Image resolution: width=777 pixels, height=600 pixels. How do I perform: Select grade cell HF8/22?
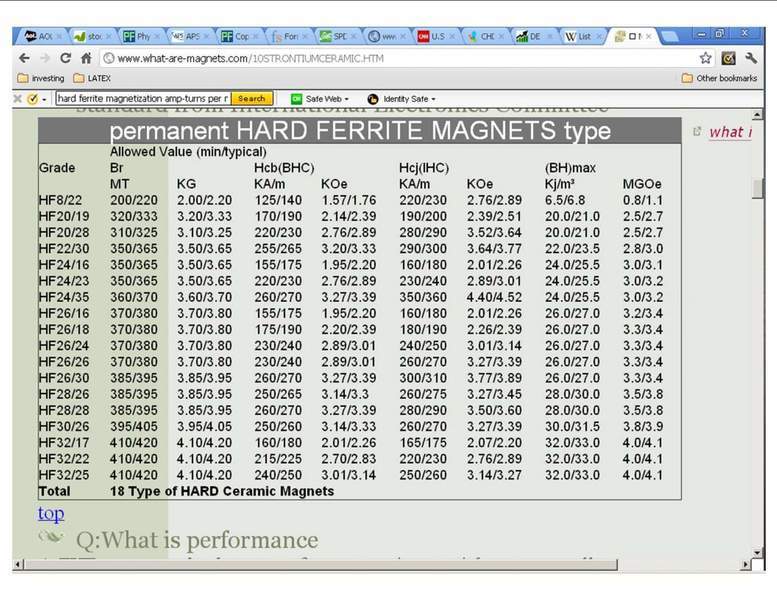pos(60,200)
